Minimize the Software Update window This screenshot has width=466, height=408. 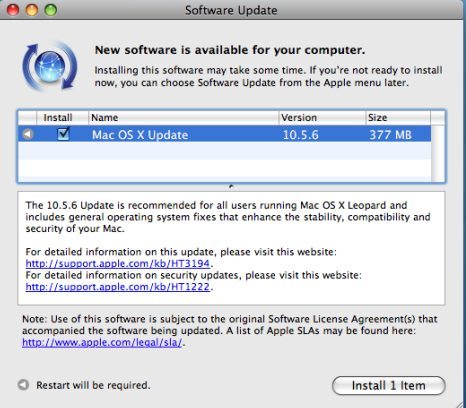coord(32,10)
